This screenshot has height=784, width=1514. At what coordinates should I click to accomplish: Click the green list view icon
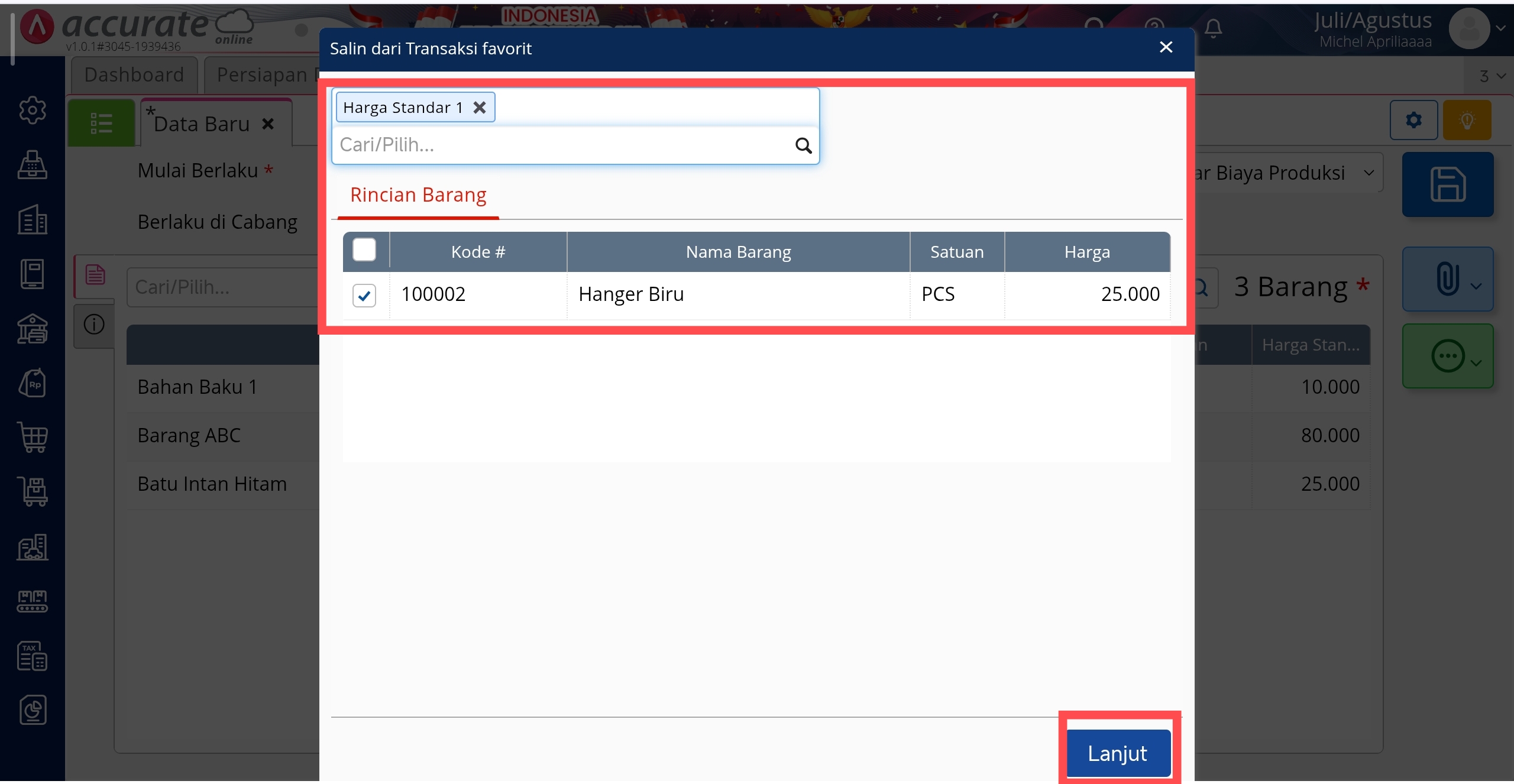point(101,123)
